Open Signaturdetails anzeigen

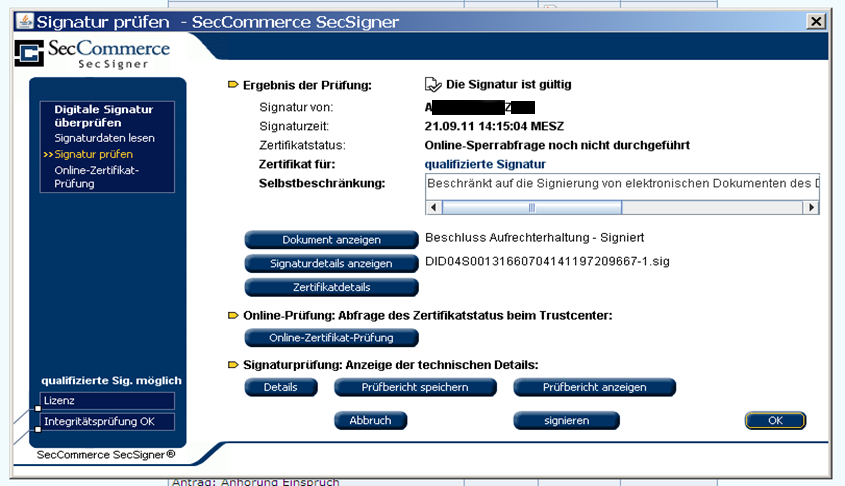[x=331, y=263]
